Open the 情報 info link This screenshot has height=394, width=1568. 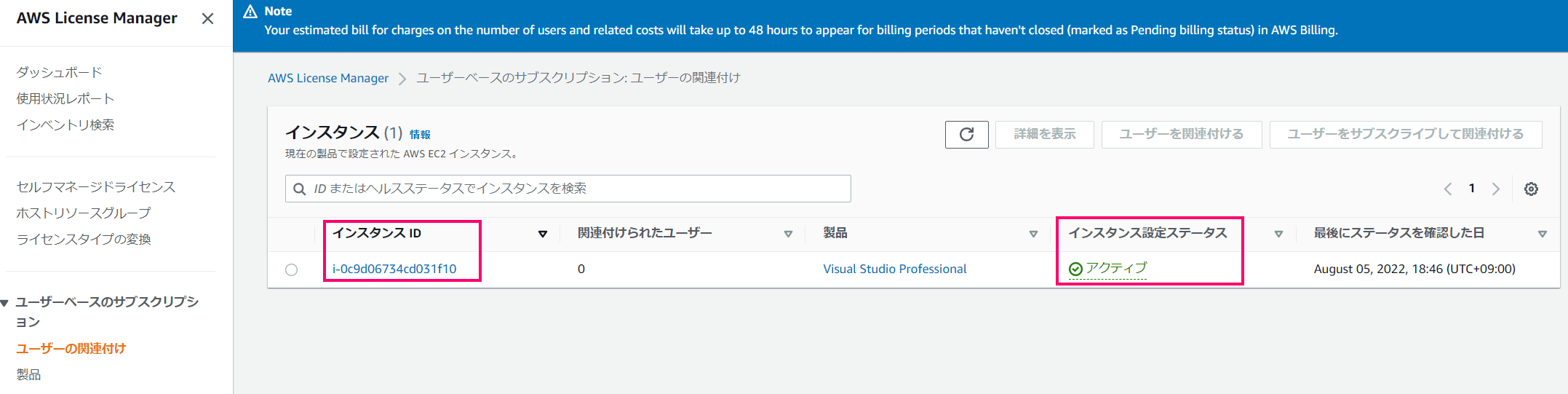420,135
